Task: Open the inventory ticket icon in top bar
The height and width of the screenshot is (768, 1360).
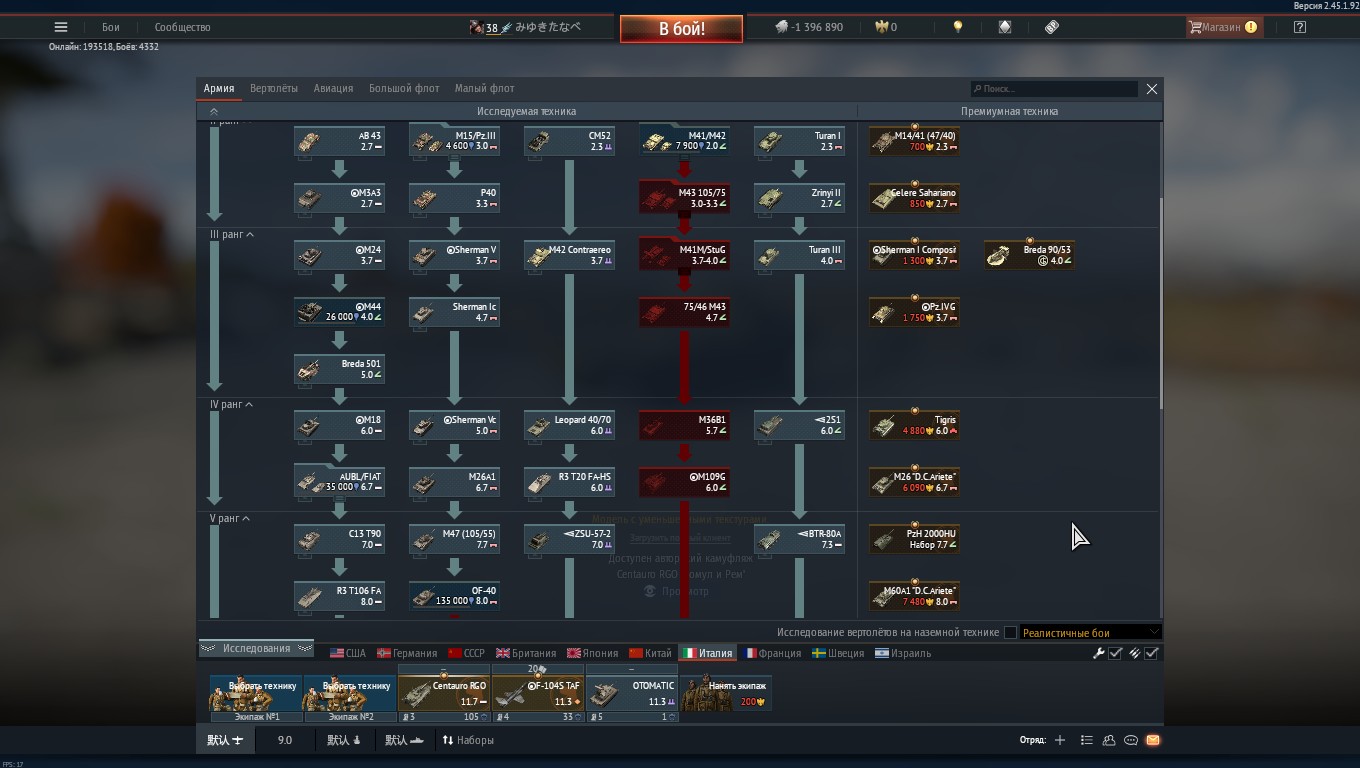Action: tap(1052, 28)
